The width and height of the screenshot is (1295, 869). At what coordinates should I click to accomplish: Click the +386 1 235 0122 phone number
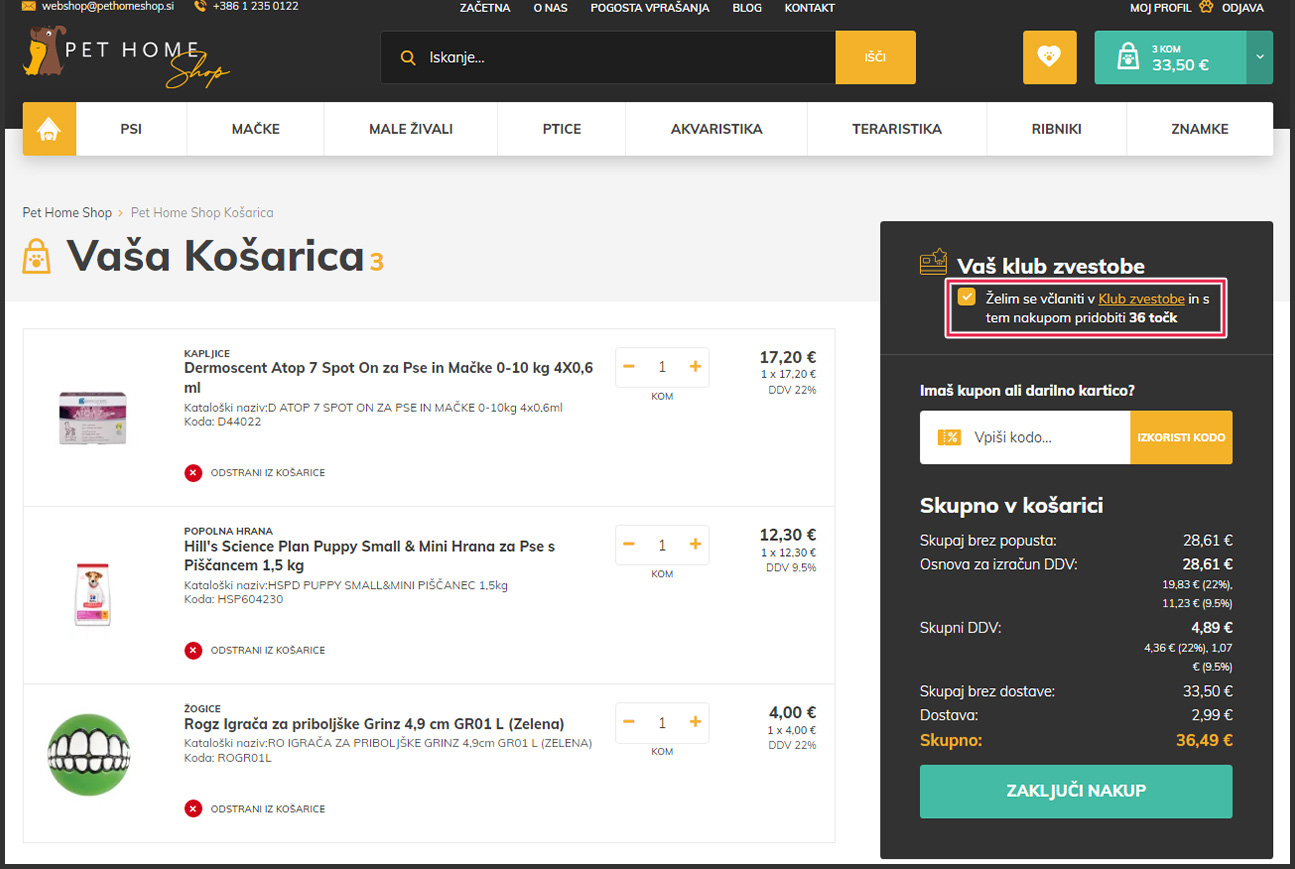(x=255, y=6)
